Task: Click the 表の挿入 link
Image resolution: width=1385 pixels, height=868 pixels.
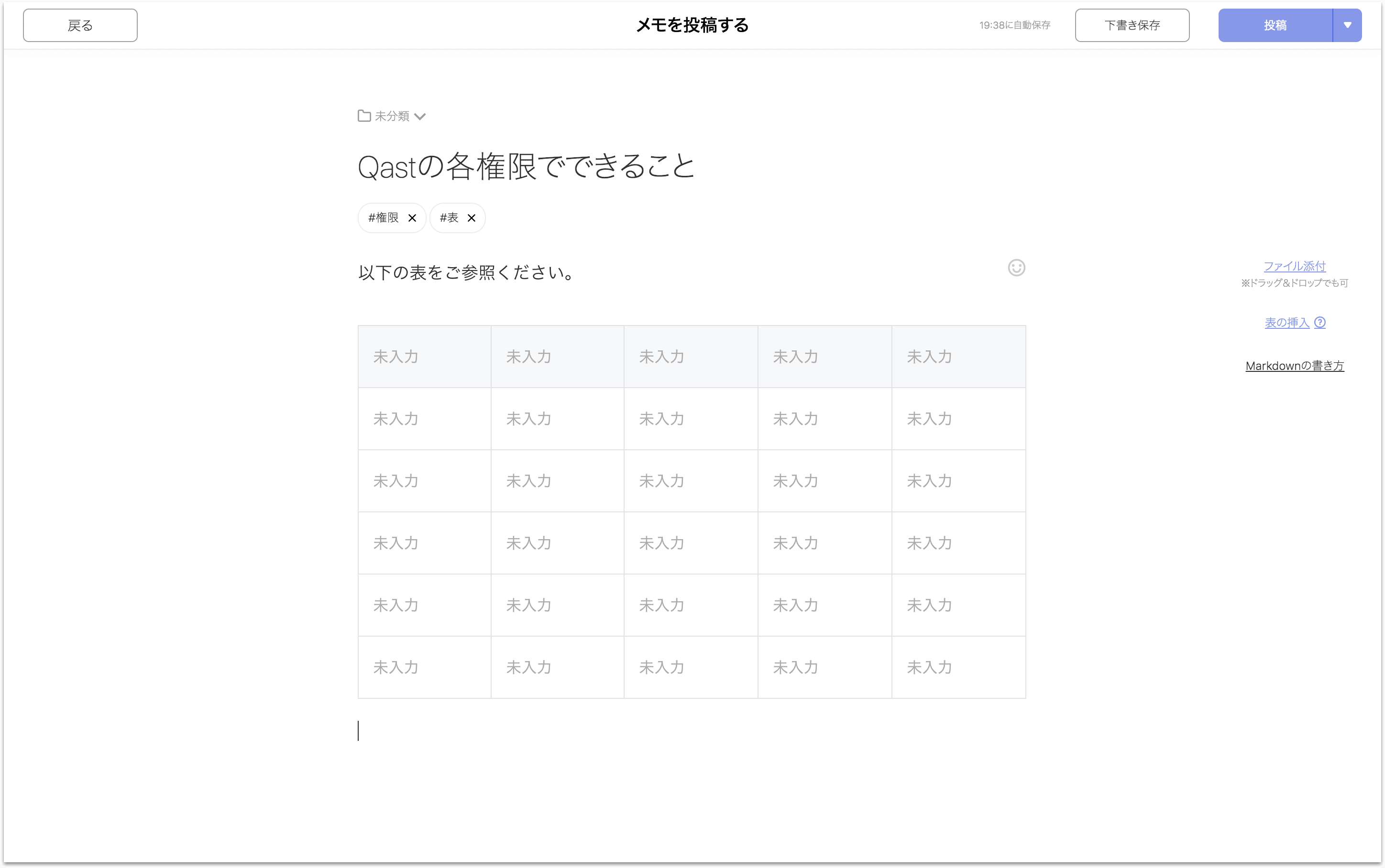Action: [1287, 323]
